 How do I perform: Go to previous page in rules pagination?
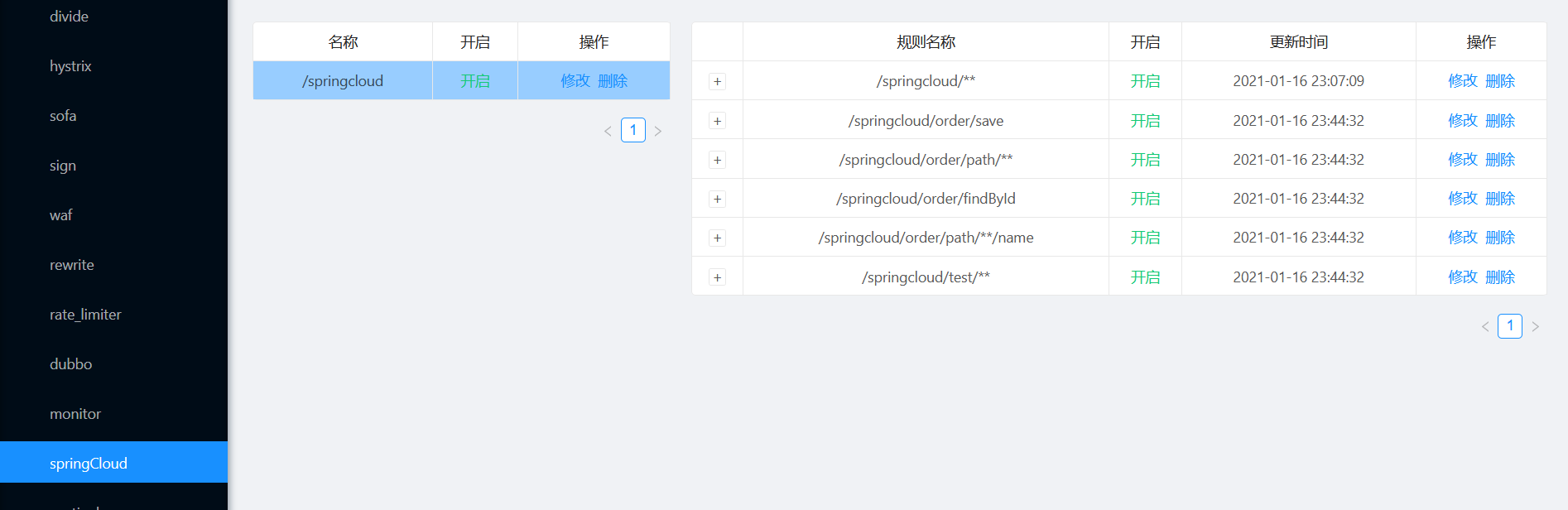click(x=1485, y=327)
